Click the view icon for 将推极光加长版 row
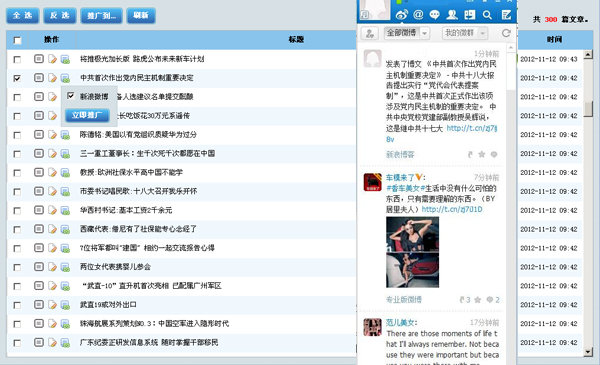The height and width of the screenshot is (365, 600). pos(39,59)
